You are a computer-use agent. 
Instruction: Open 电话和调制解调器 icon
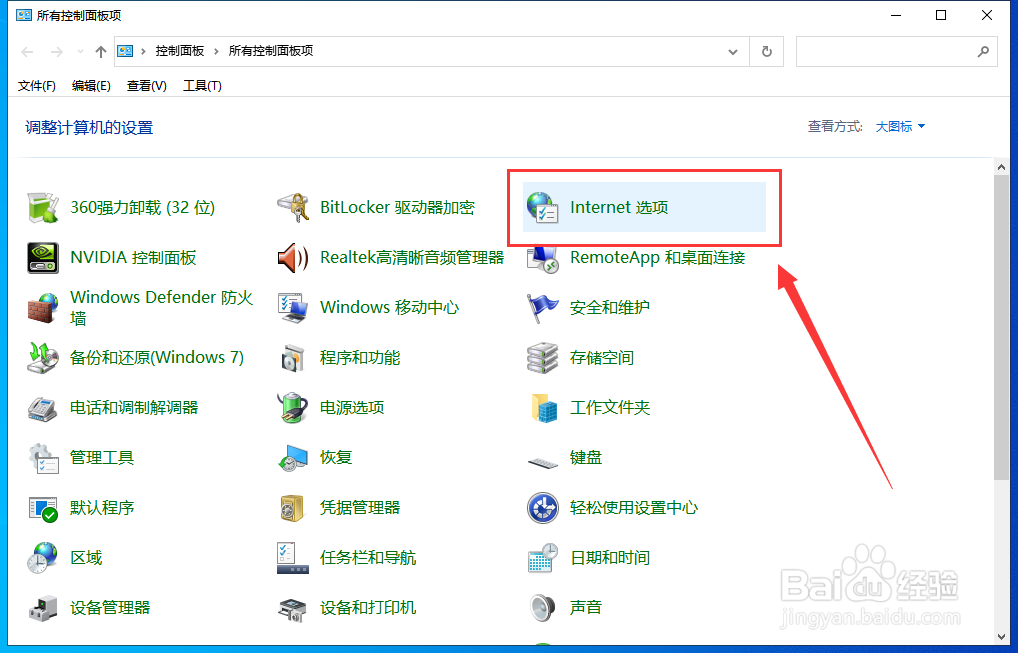(43, 408)
